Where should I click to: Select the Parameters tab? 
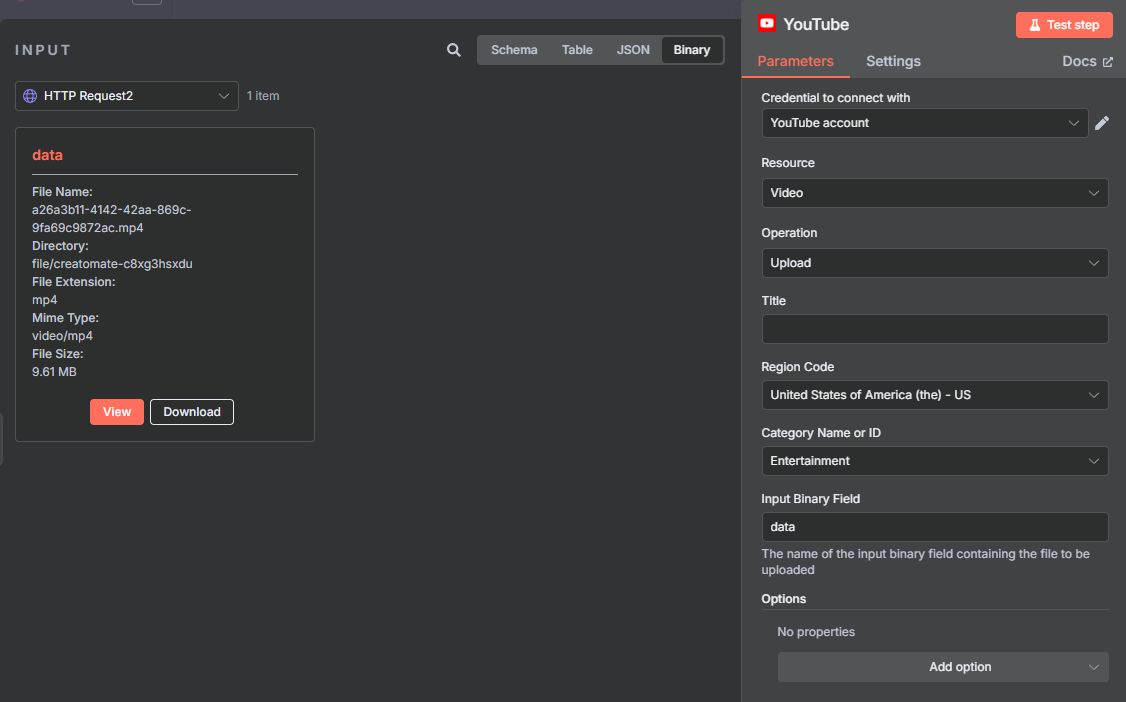pyautogui.click(x=795, y=61)
